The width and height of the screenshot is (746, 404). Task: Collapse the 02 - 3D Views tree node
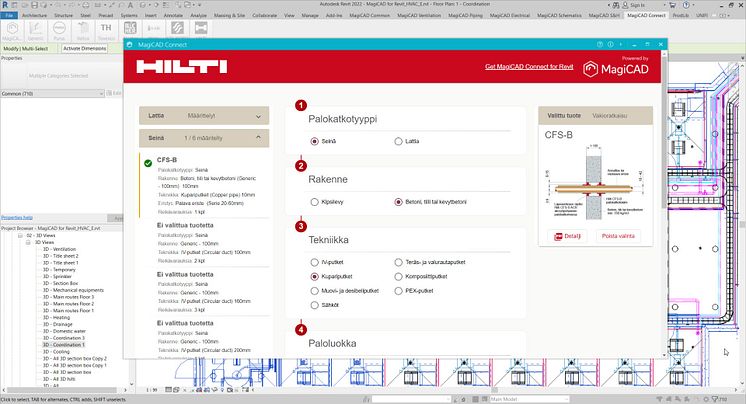20,236
